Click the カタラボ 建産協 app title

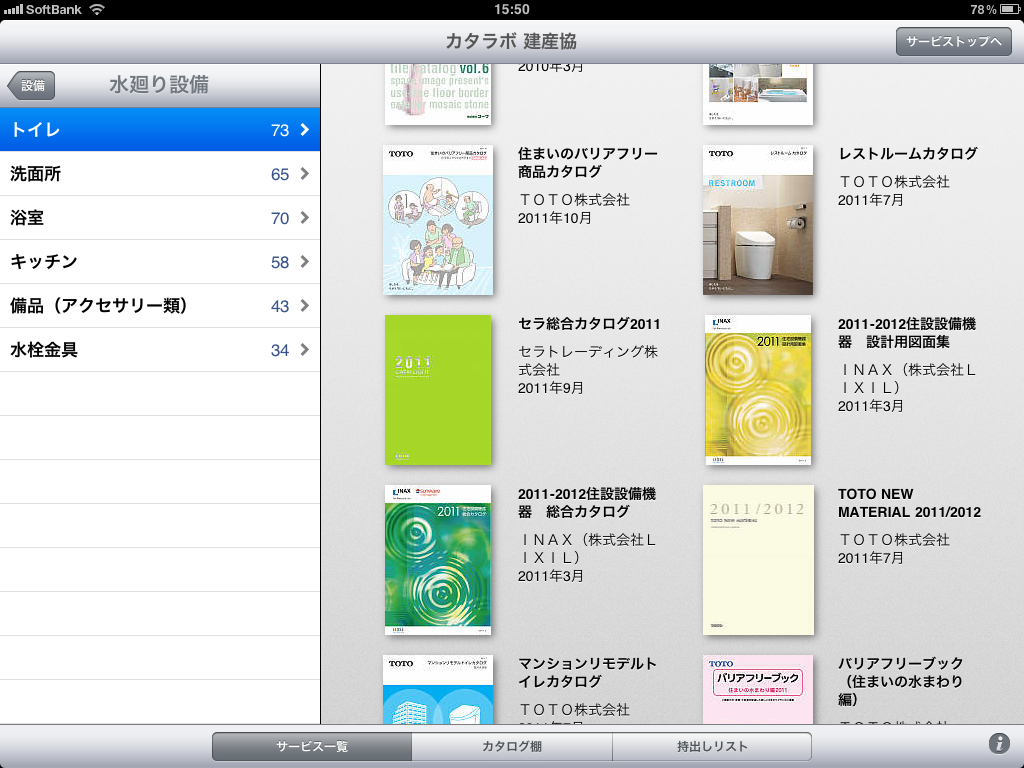tap(511, 41)
